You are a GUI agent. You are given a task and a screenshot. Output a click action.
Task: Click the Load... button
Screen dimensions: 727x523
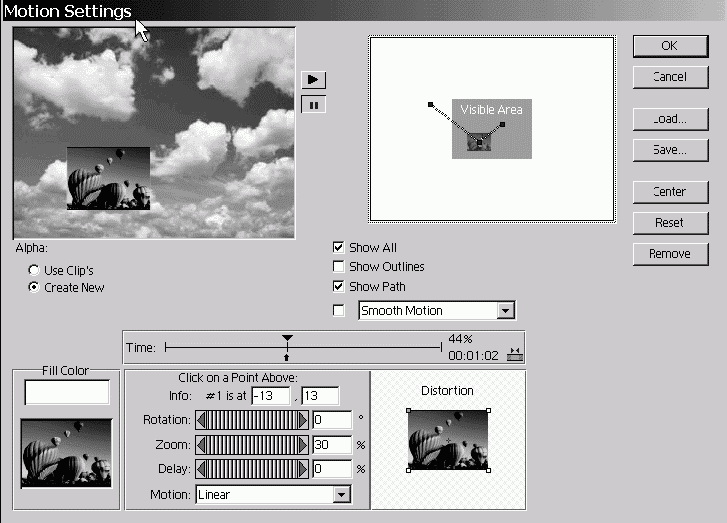669,119
